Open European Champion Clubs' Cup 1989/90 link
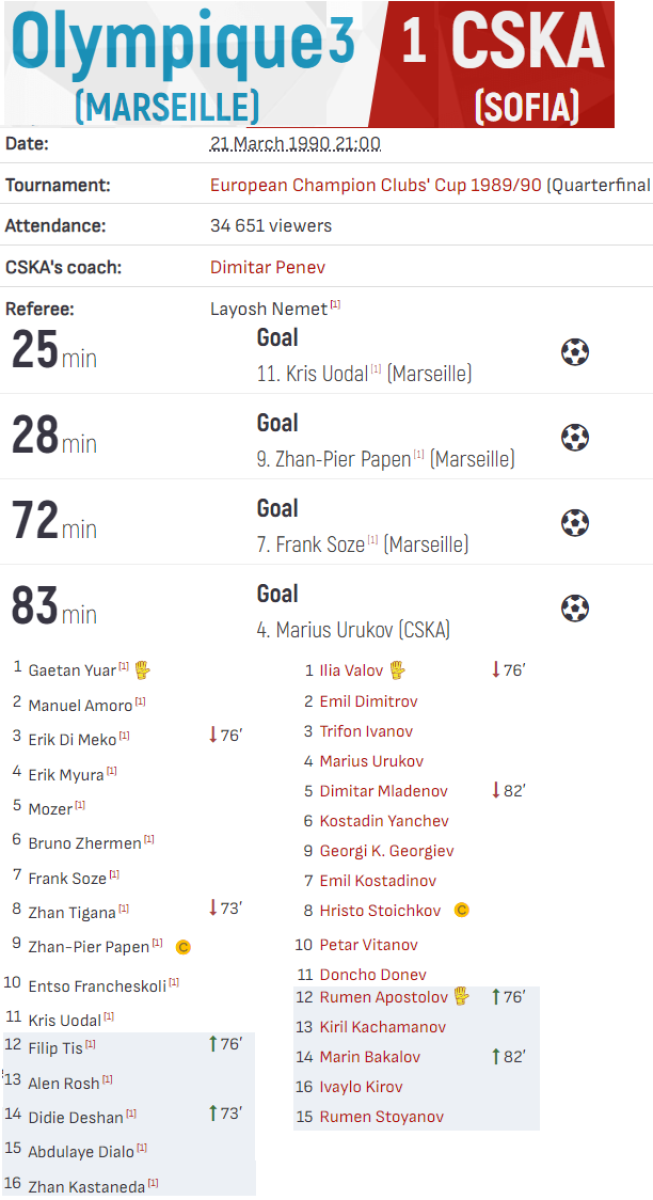The width and height of the screenshot is (653, 1200). coord(375,185)
